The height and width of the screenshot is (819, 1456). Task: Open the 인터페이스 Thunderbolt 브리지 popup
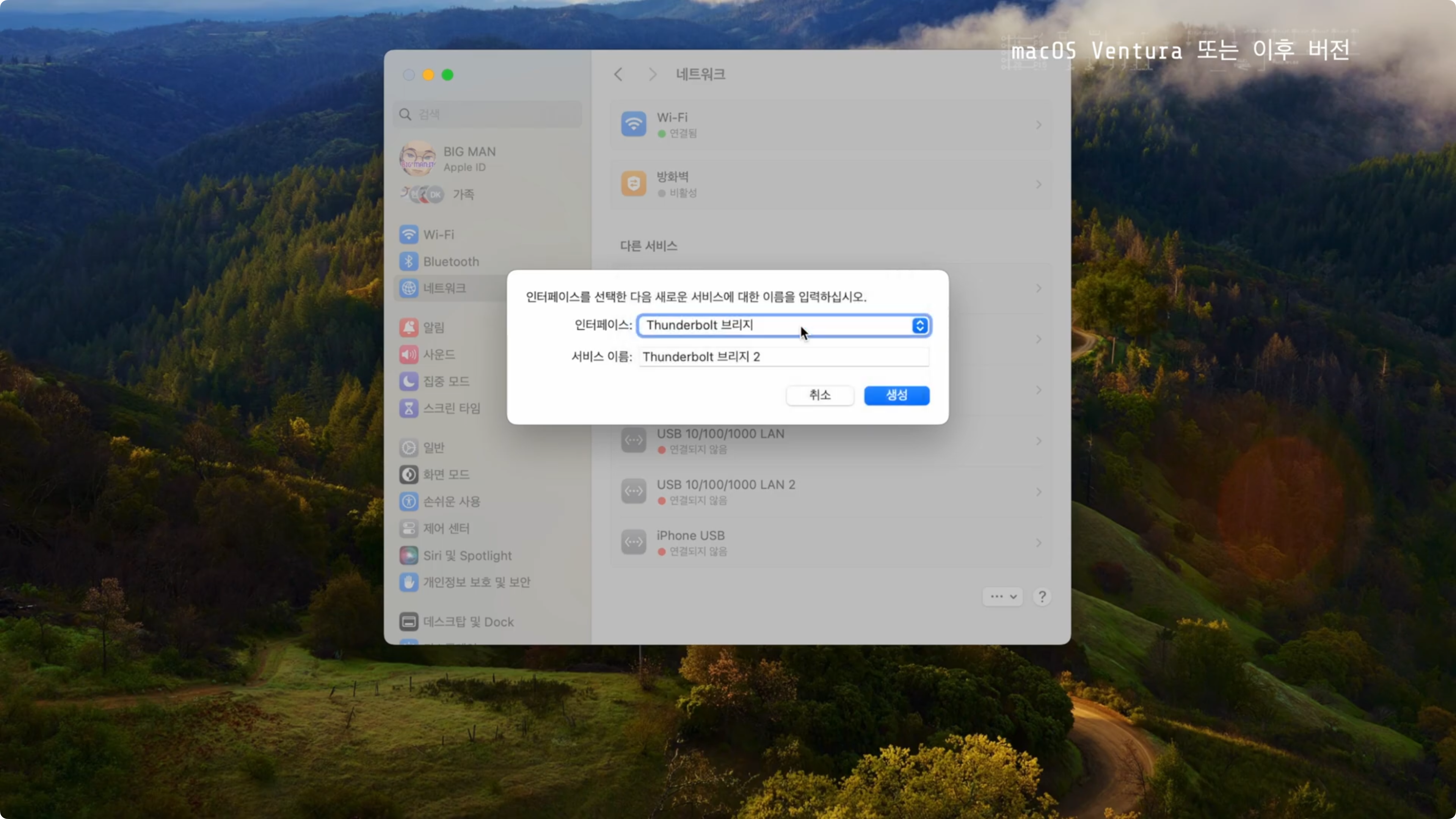[783, 325]
